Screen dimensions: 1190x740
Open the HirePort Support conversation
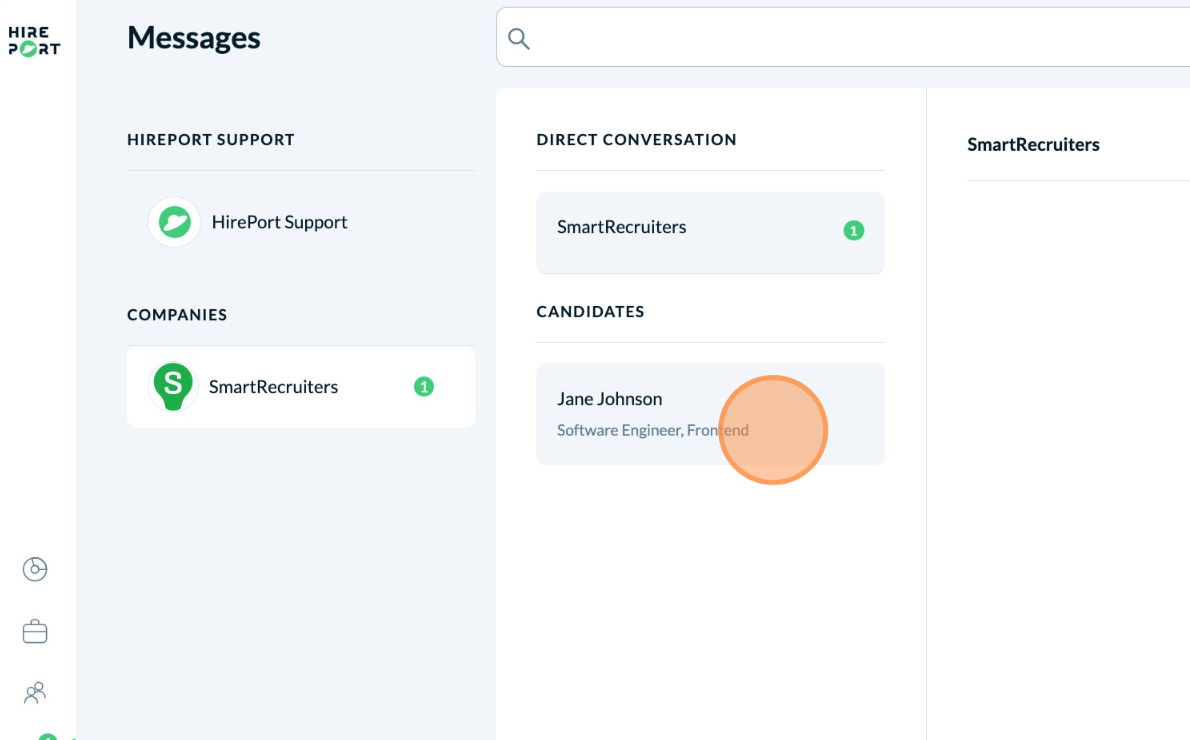click(x=301, y=222)
